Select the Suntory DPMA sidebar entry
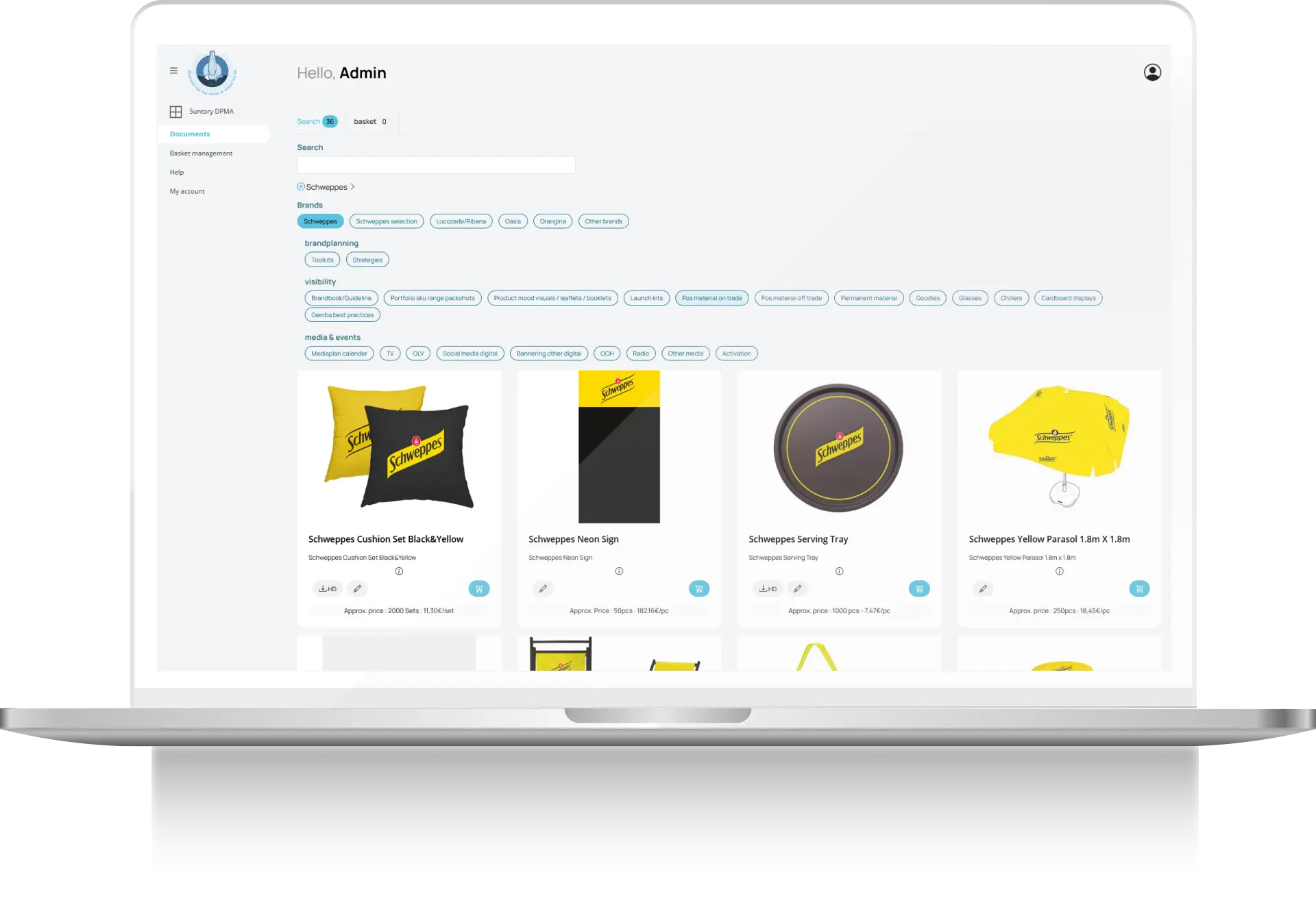This screenshot has width=1316, height=918. 211,111
